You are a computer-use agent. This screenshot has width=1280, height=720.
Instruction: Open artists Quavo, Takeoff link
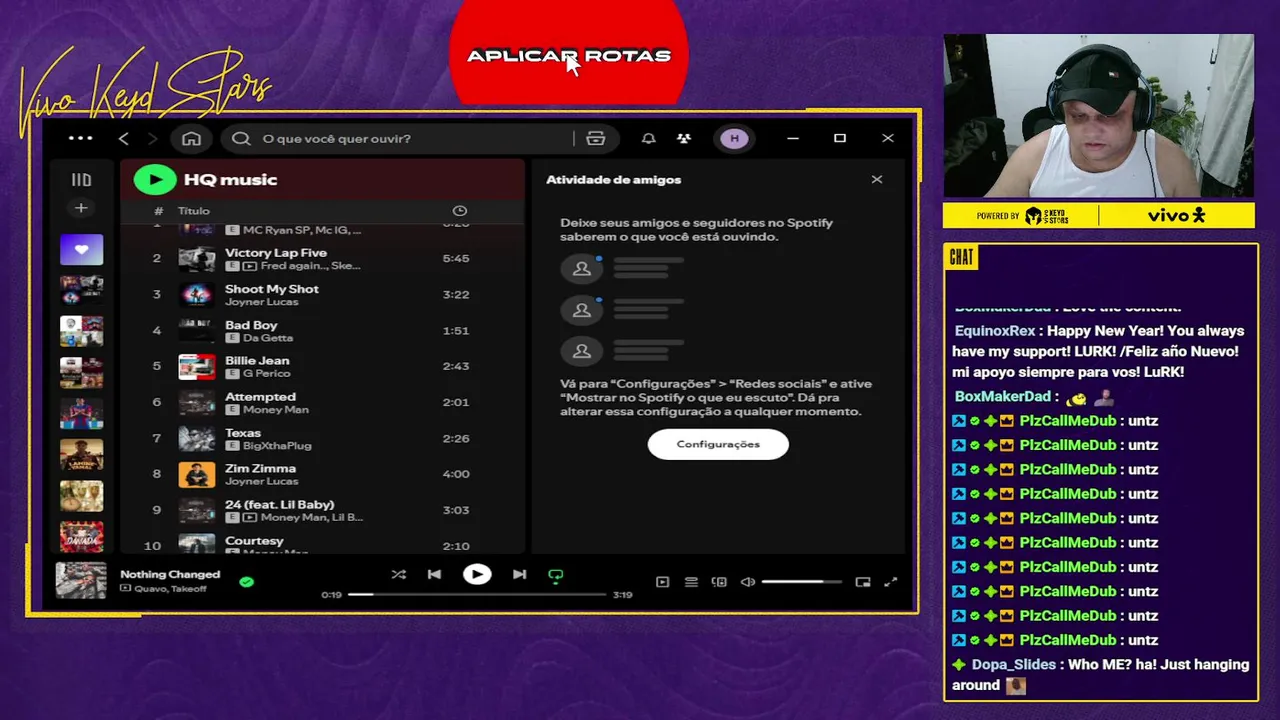point(170,589)
